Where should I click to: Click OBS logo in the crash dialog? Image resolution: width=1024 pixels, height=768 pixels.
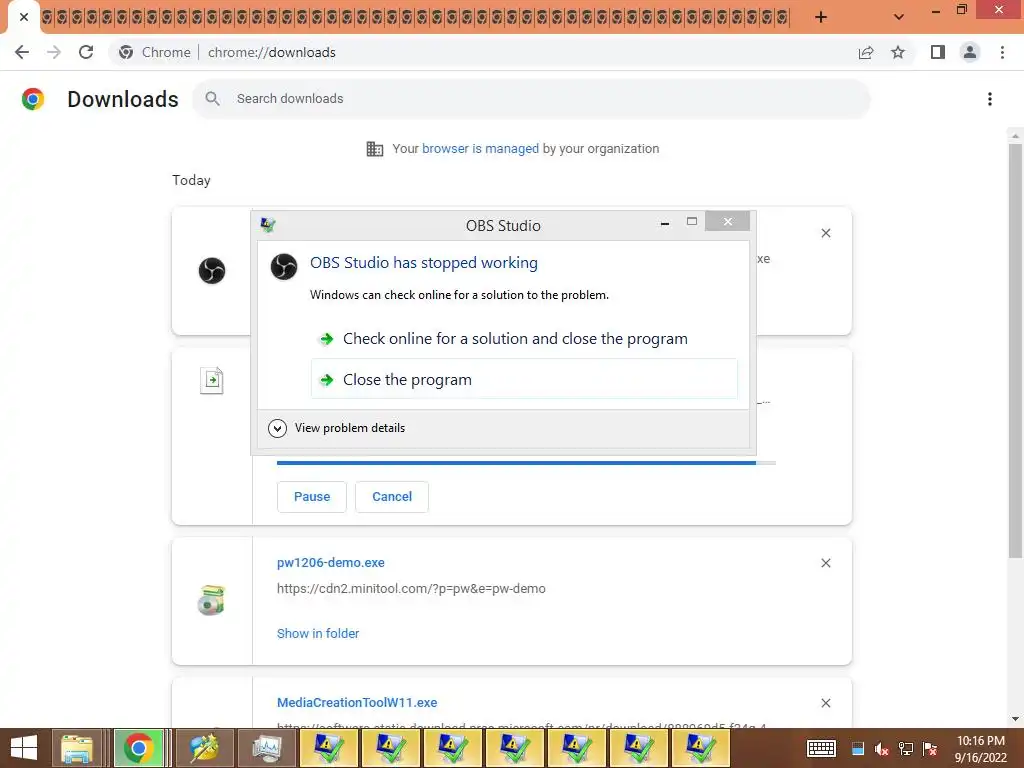click(284, 266)
